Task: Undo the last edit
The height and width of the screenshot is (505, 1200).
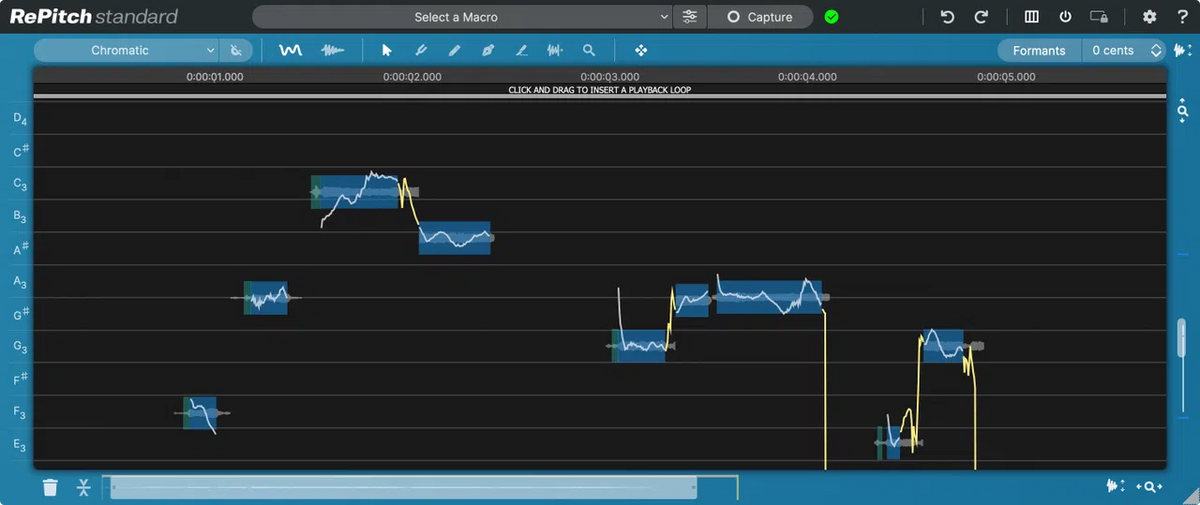Action: click(x=947, y=17)
